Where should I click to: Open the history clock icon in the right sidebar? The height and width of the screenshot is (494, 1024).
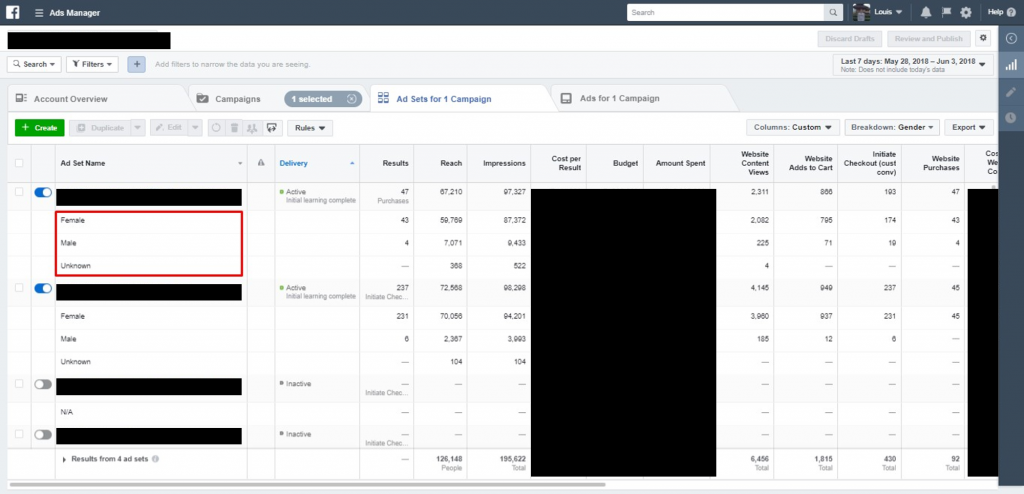(x=1011, y=118)
